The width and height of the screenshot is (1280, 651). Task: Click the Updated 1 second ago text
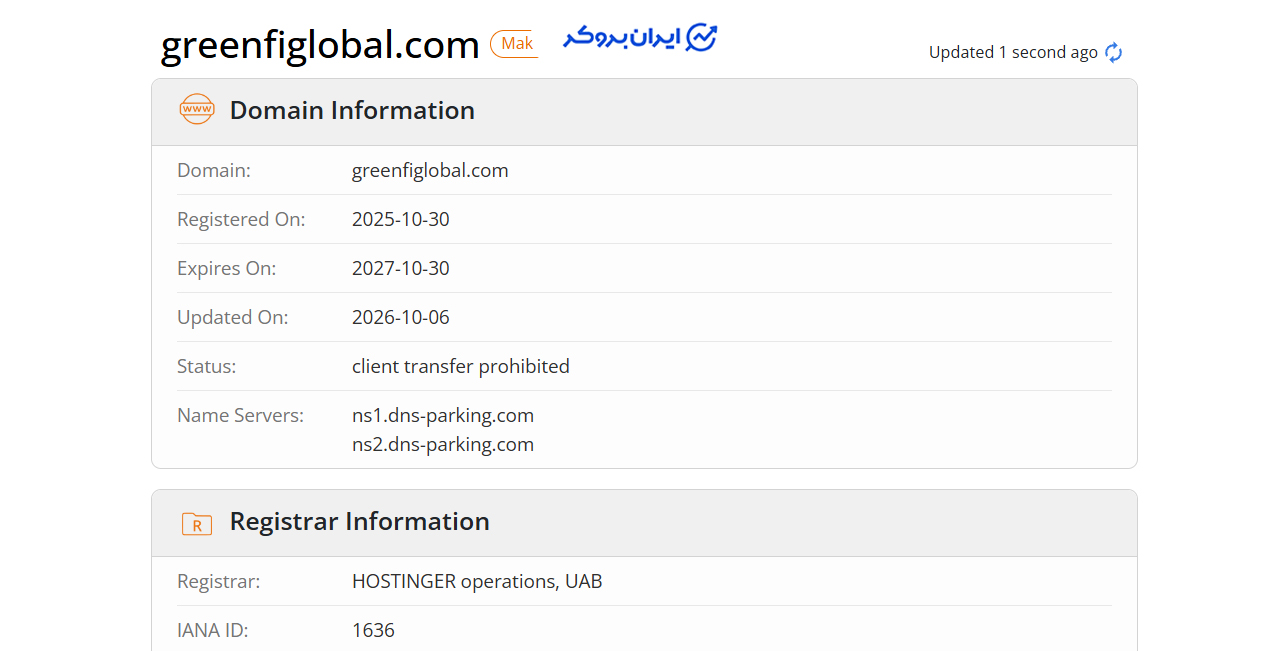tap(1013, 52)
